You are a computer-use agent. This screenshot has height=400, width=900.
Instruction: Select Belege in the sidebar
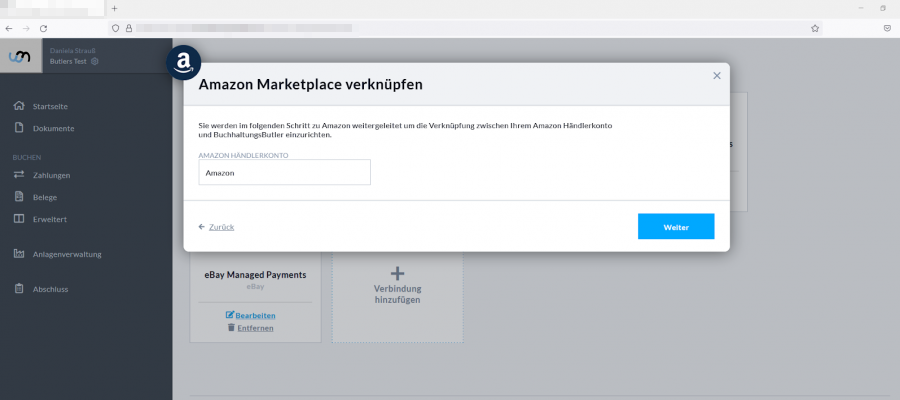[45, 197]
